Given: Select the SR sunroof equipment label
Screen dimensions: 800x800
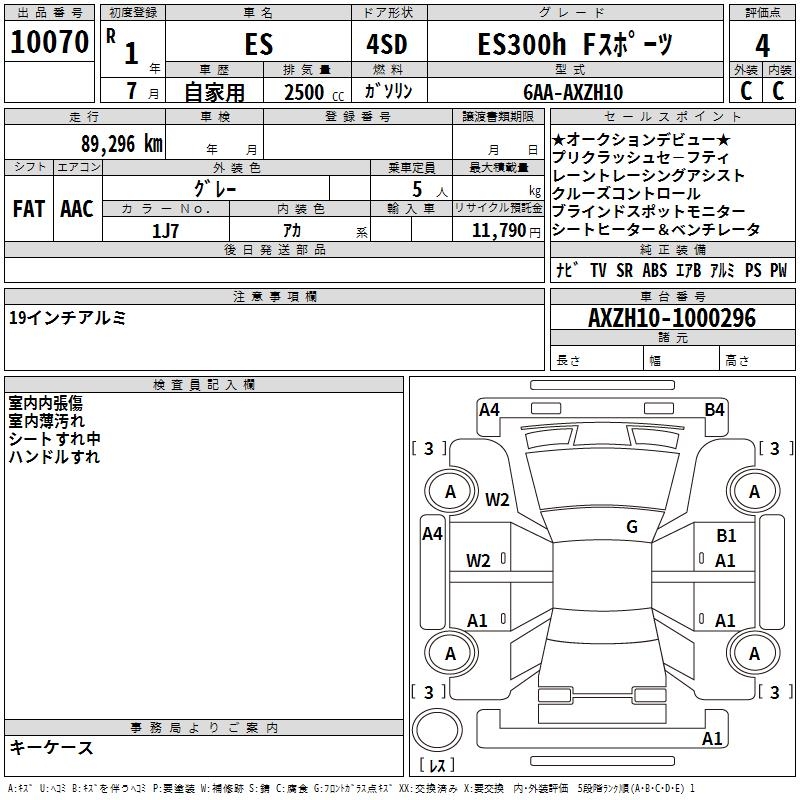Looking at the screenshot, I should tap(624, 270).
